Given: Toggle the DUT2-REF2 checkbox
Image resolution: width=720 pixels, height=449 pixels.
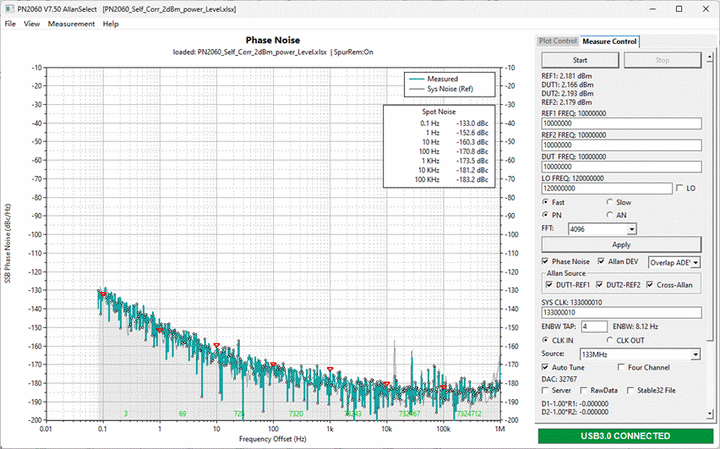Looking at the screenshot, I should [599, 285].
